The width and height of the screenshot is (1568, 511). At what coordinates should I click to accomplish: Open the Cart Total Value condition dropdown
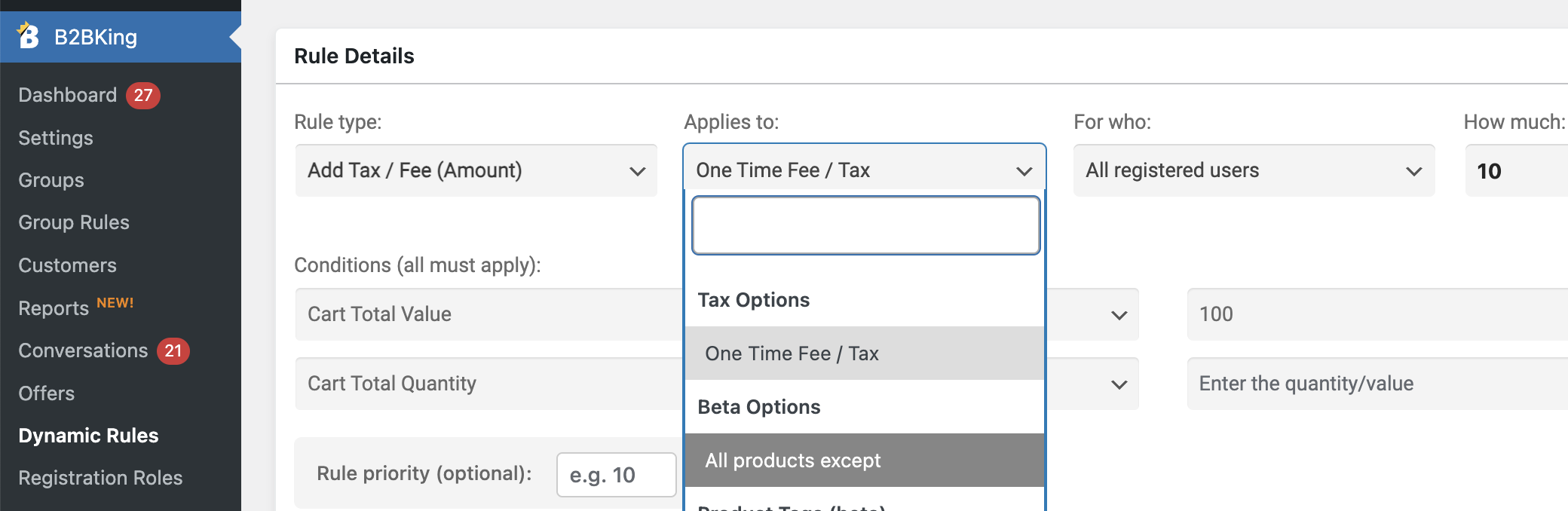coord(490,314)
